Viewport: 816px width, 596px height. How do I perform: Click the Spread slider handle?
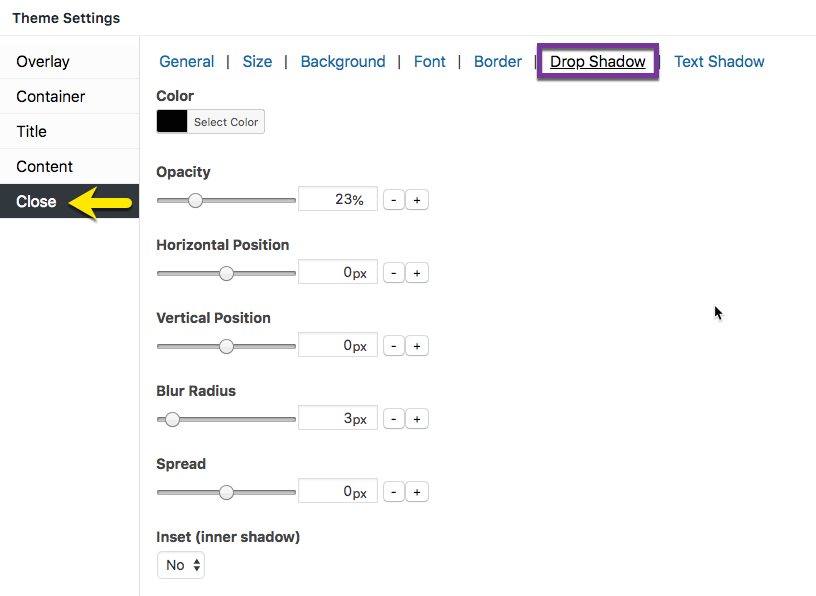[226, 492]
